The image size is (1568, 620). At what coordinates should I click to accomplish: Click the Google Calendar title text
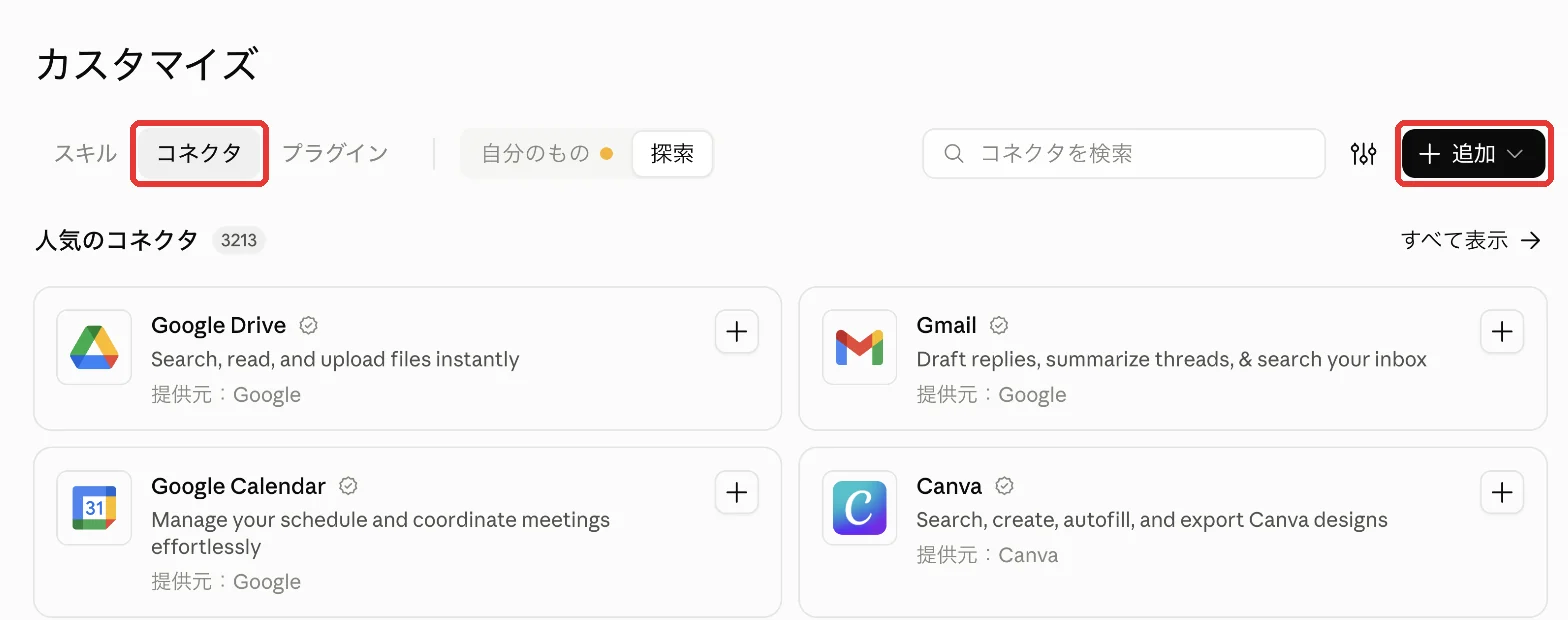click(x=238, y=486)
